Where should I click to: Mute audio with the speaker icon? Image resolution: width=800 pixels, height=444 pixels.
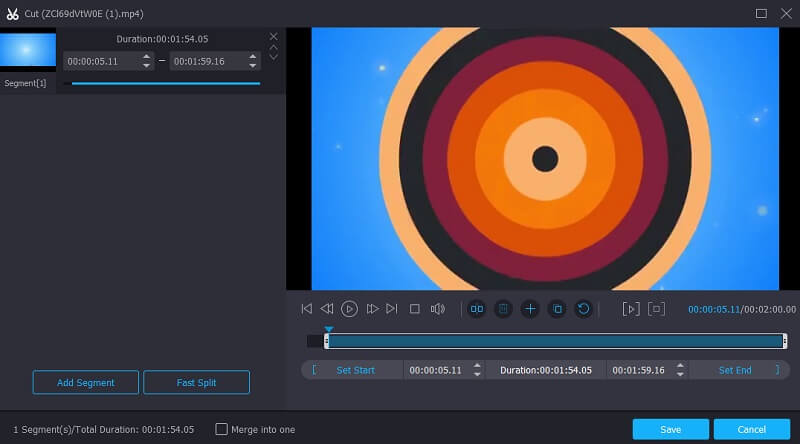pyautogui.click(x=437, y=309)
